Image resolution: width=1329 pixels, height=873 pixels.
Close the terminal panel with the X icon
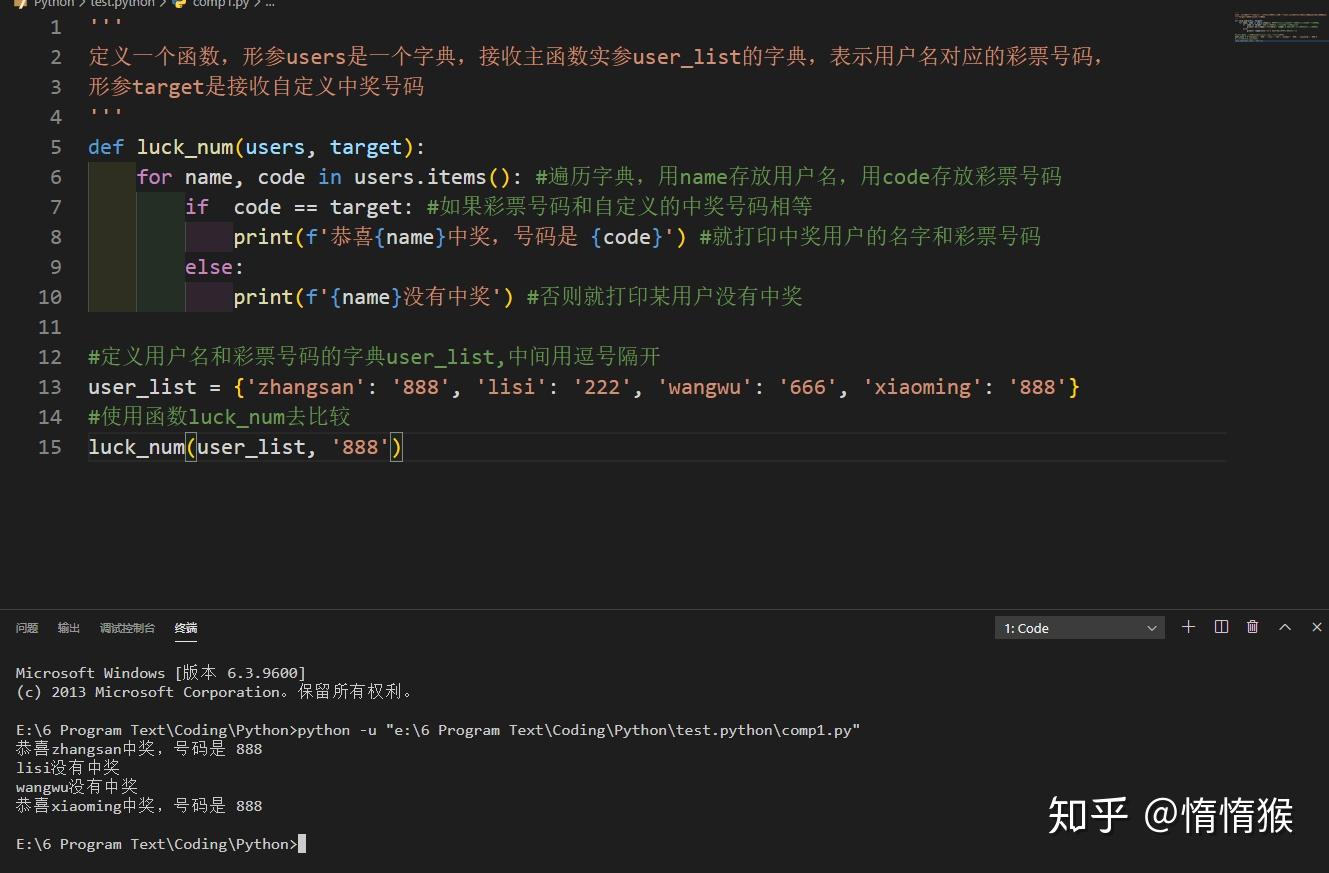point(1317,627)
